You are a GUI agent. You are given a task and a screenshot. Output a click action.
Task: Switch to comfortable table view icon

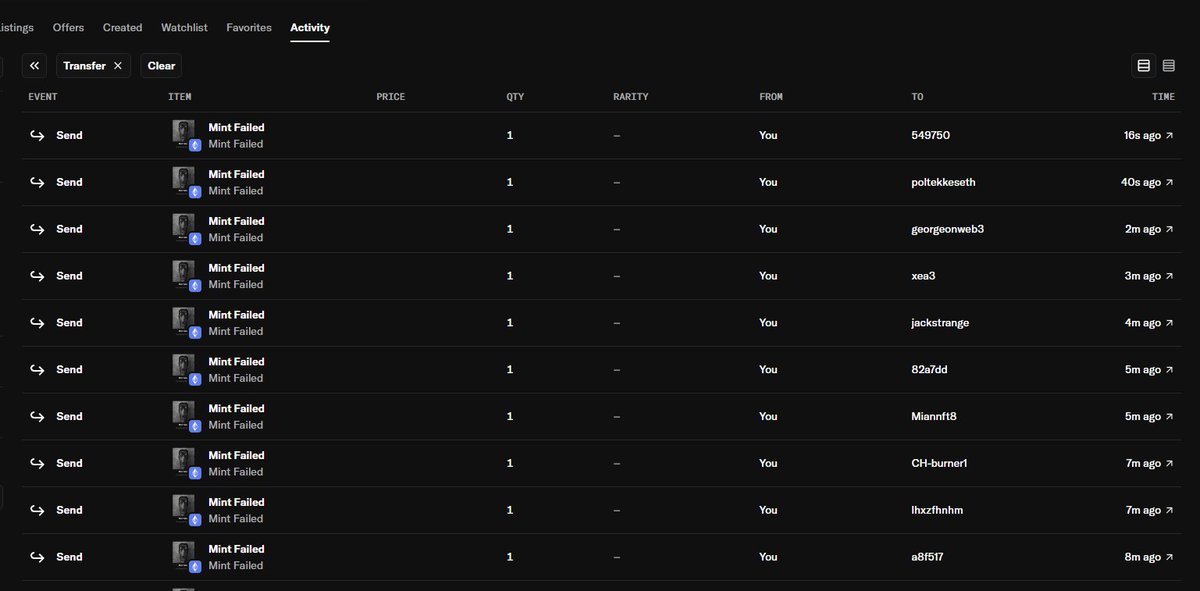tap(1144, 66)
